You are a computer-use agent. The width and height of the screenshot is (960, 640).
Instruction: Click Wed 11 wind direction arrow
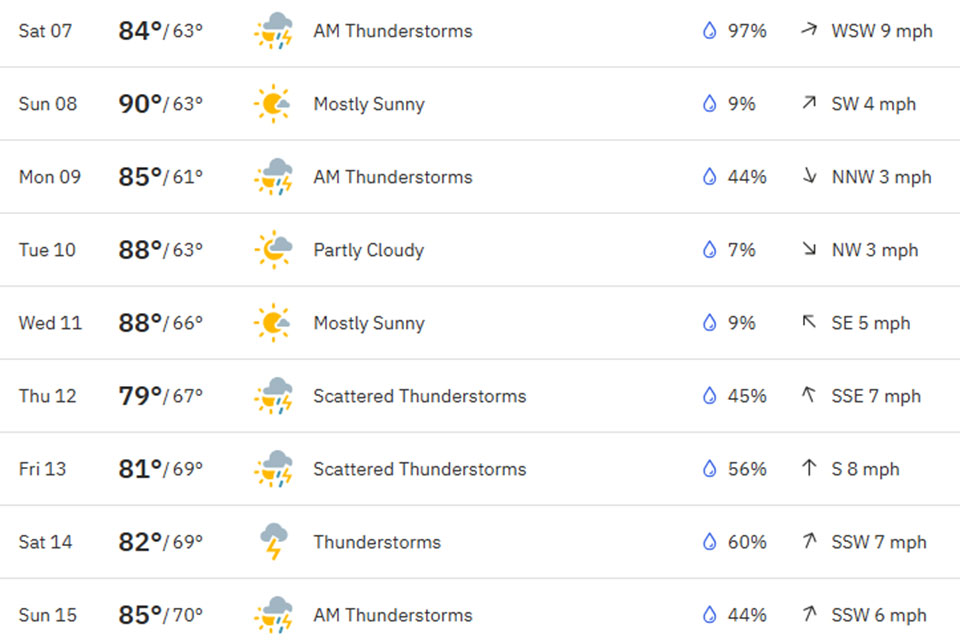click(809, 323)
